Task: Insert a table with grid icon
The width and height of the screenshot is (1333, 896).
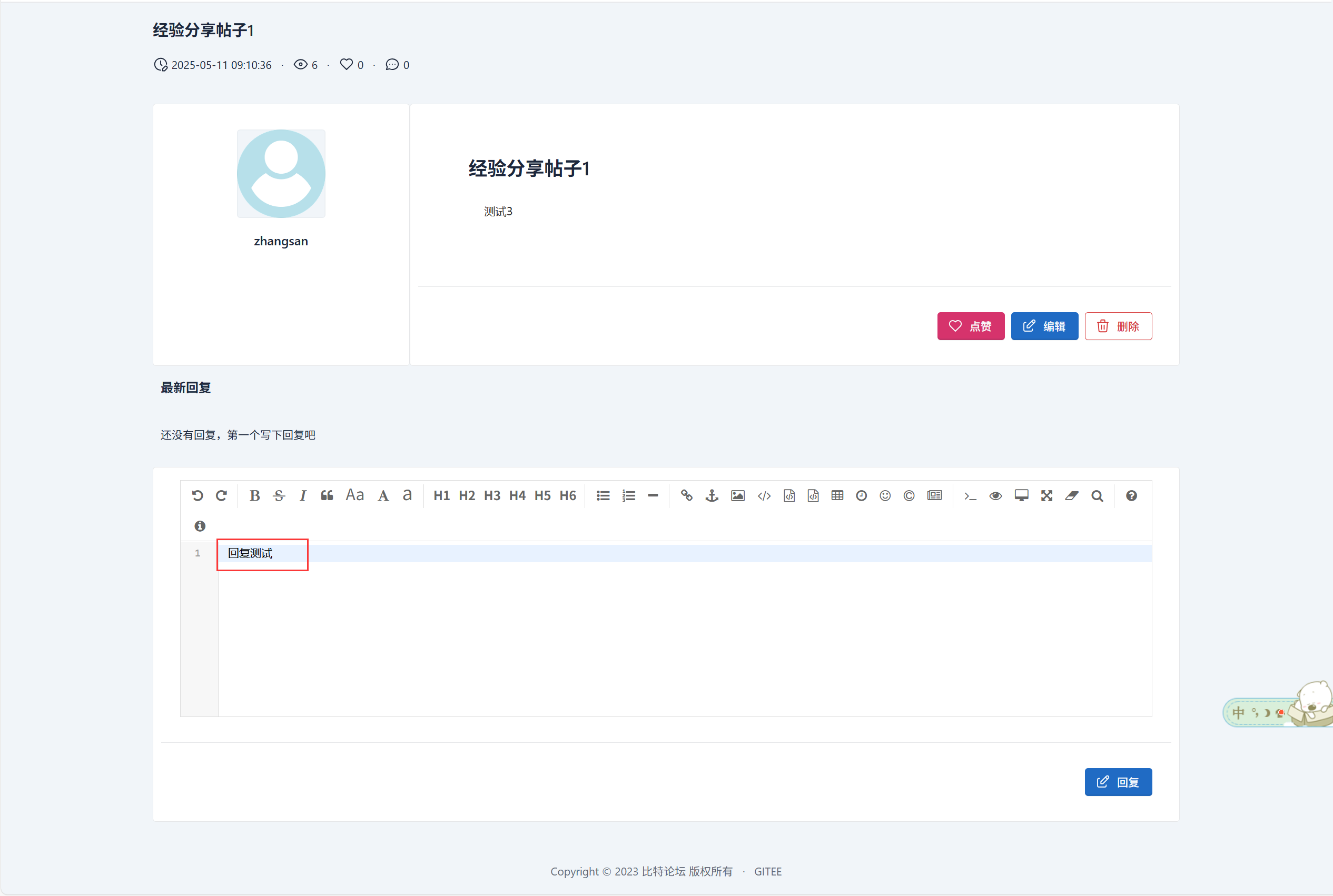Action: tap(837, 495)
